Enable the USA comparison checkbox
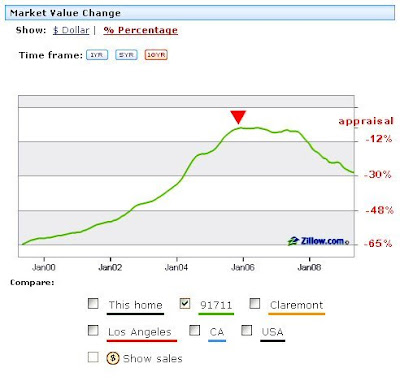This screenshot has width=400, height=381. (x=247, y=330)
